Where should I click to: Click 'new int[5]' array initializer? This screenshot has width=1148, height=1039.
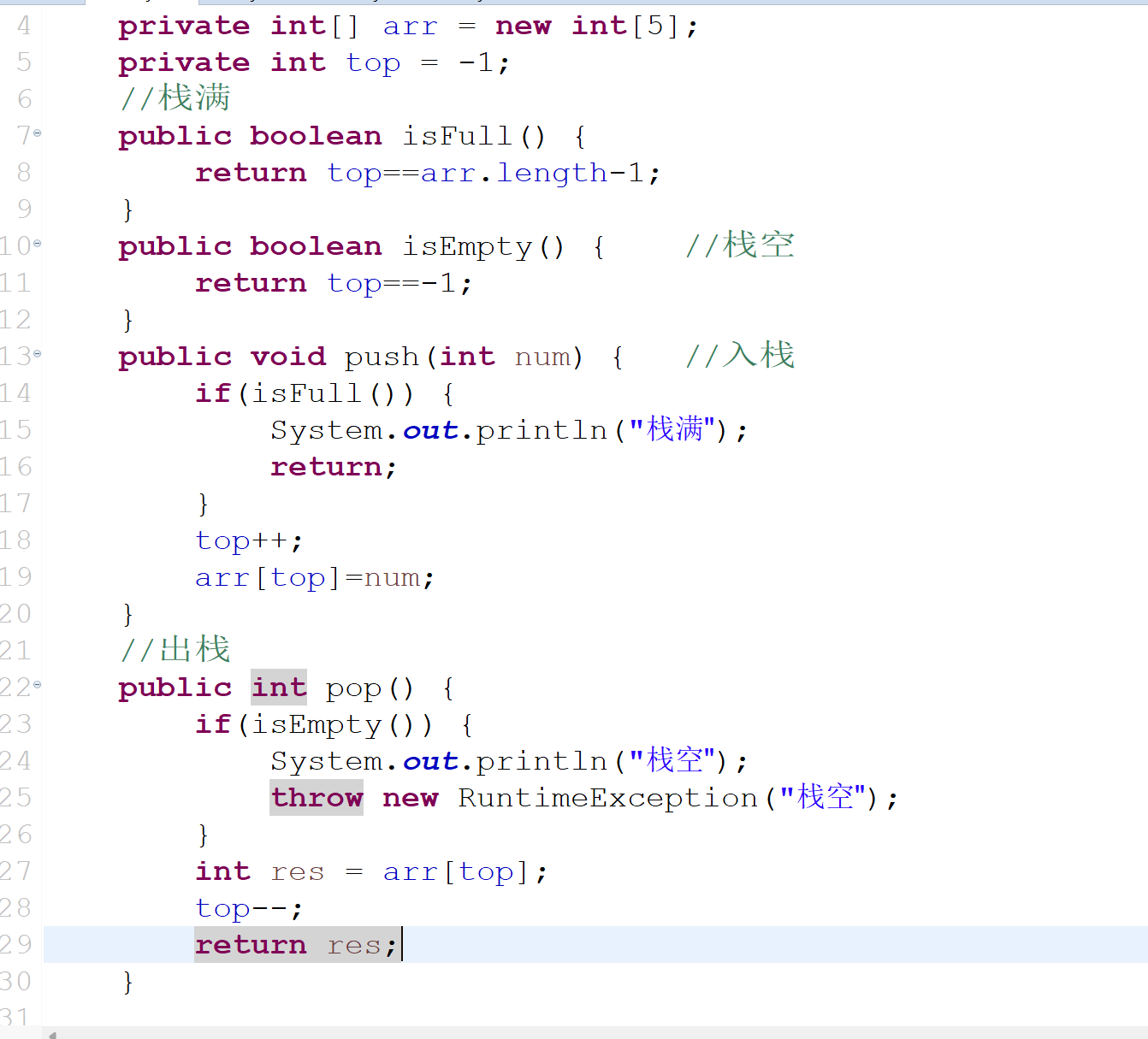(587, 26)
